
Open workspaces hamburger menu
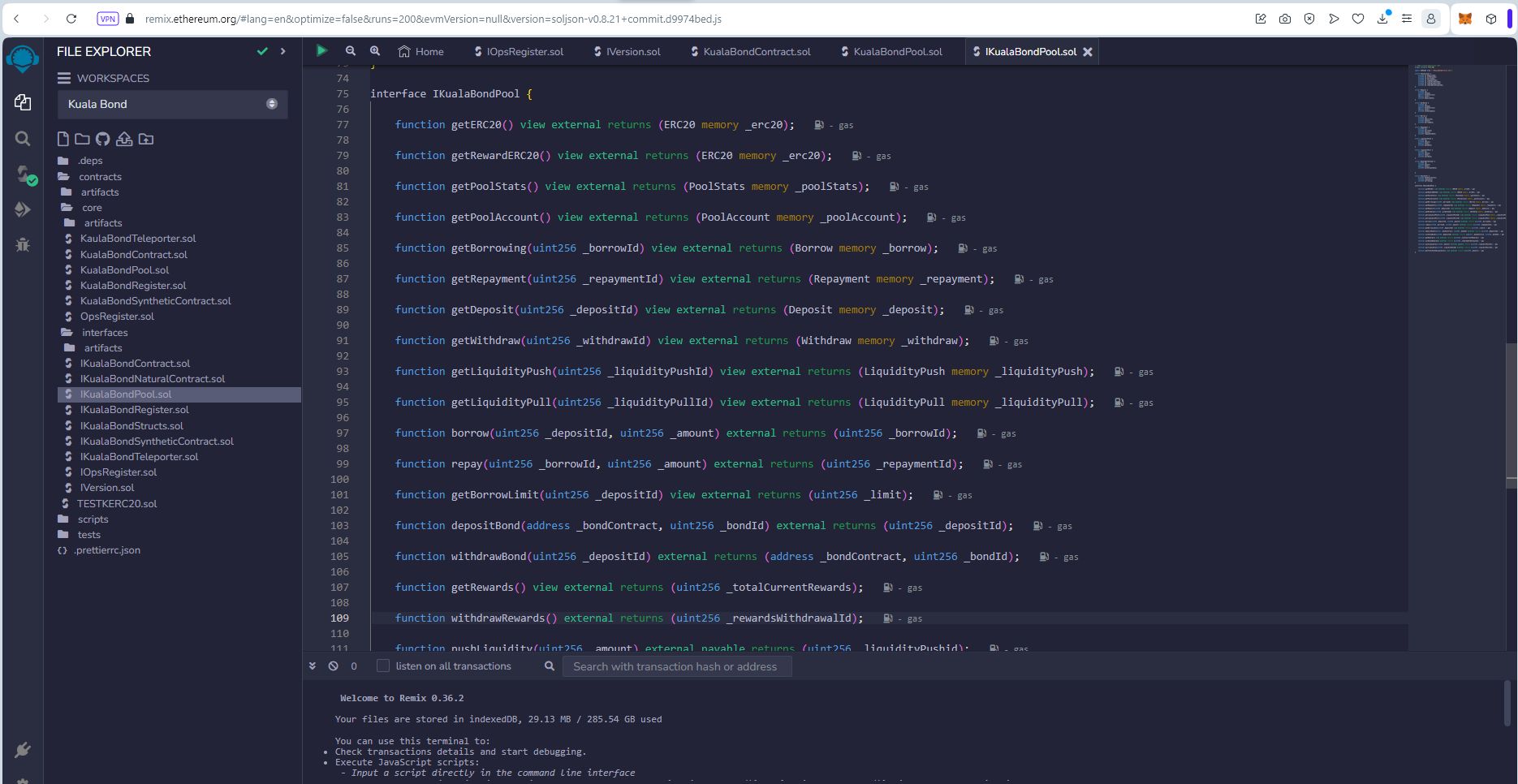[x=63, y=78]
